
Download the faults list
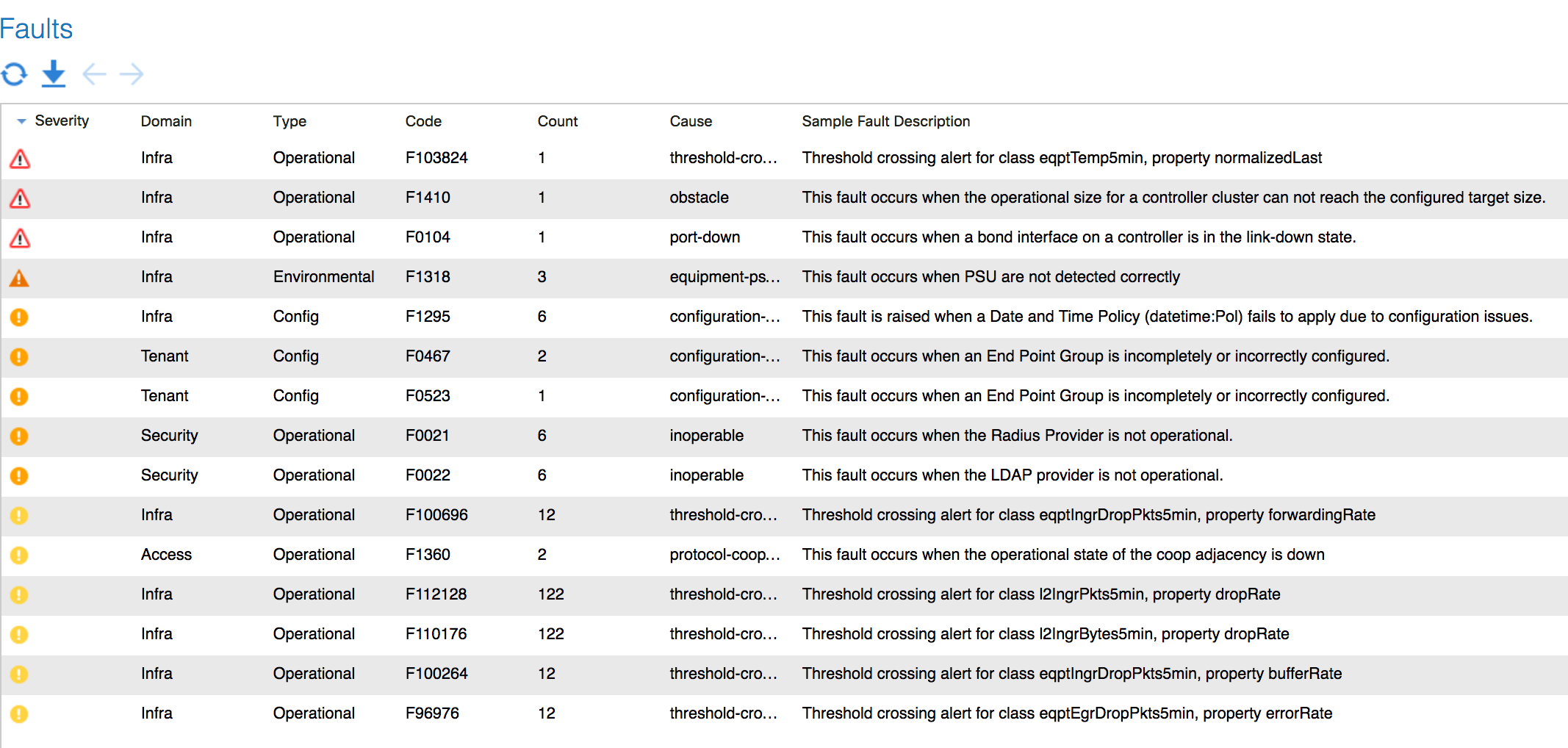[x=54, y=74]
